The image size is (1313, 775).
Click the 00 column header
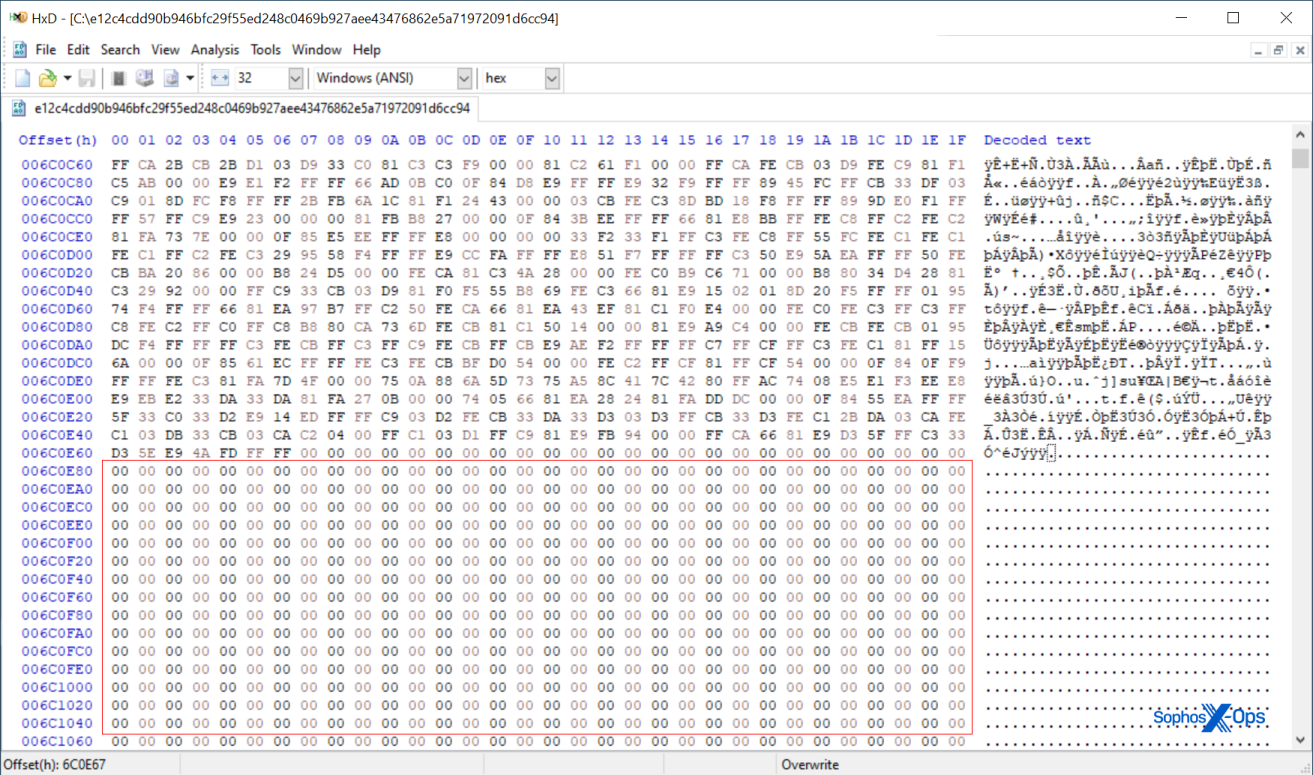[120, 140]
